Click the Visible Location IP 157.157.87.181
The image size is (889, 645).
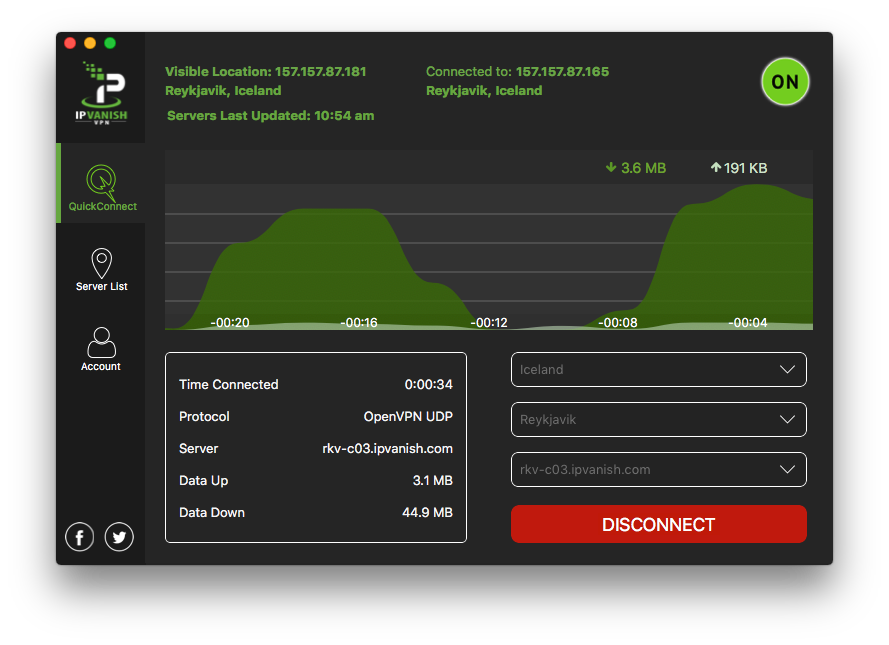point(320,71)
